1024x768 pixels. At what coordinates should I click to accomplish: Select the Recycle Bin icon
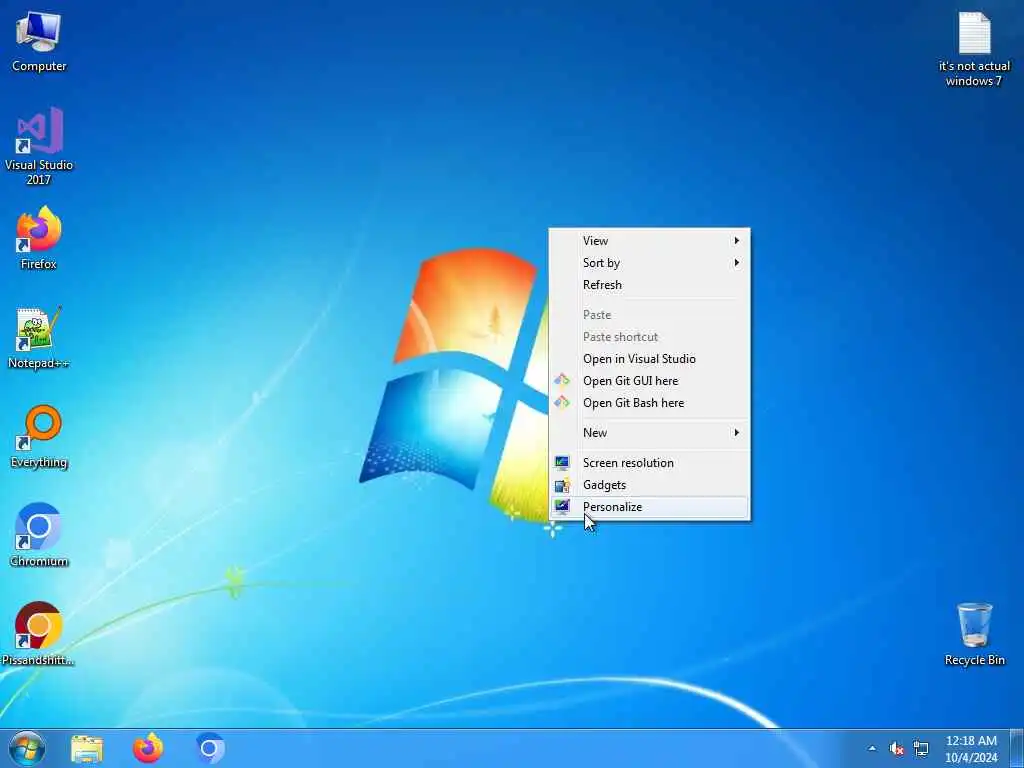click(x=974, y=634)
